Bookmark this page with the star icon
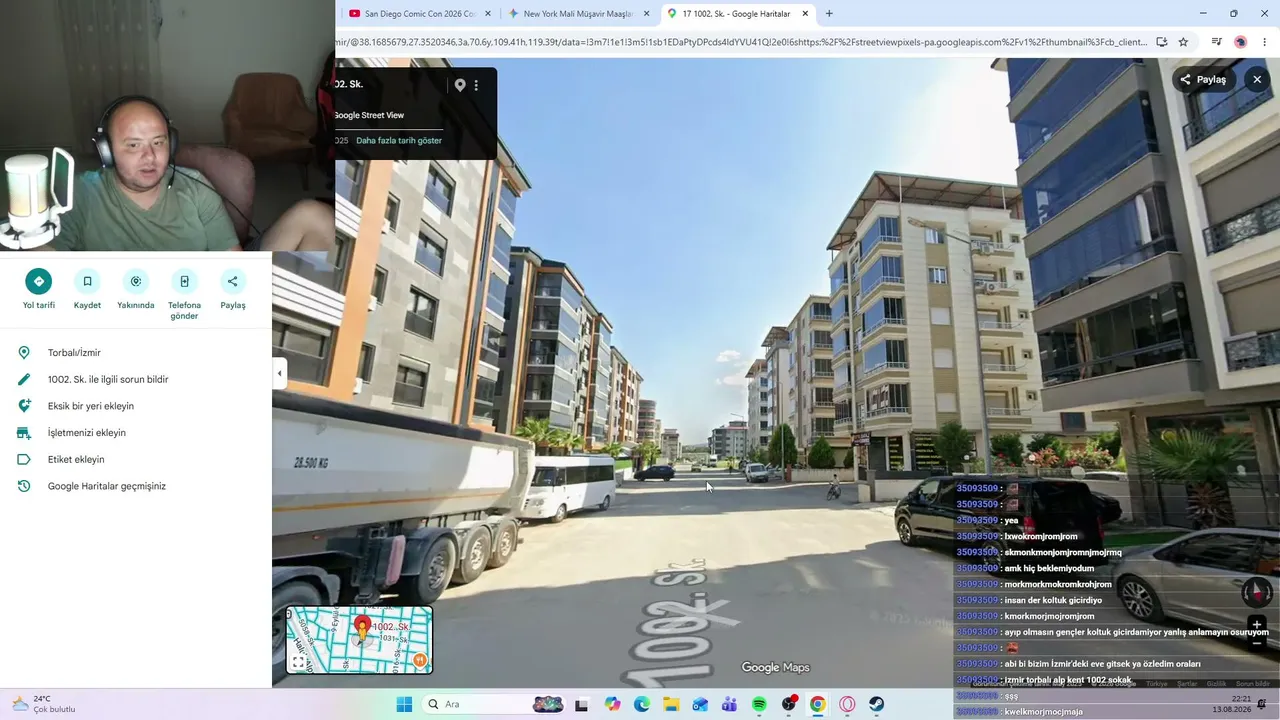1280x720 pixels. pyautogui.click(x=1183, y=42)
